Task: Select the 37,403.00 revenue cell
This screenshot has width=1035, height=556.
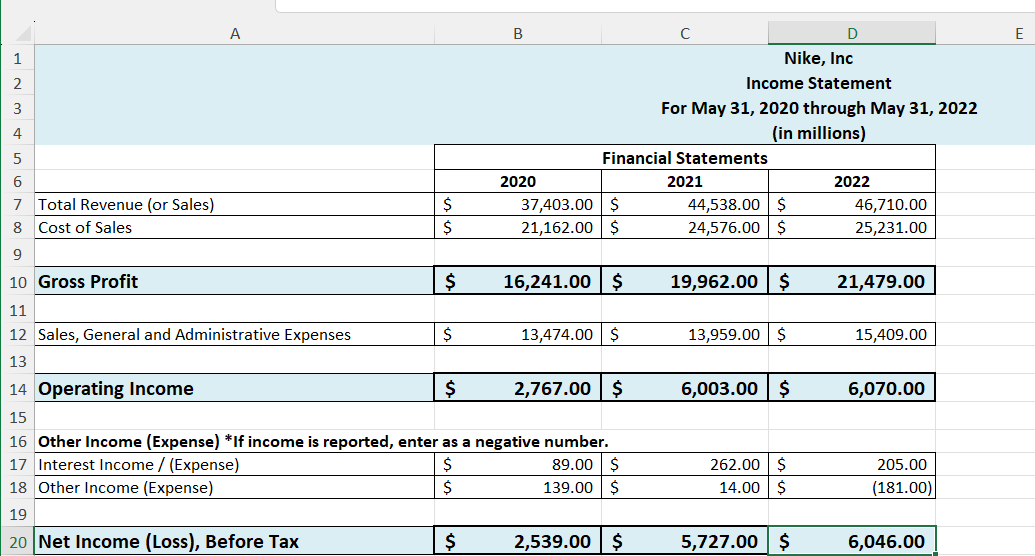Action: [x=518, y=204]
